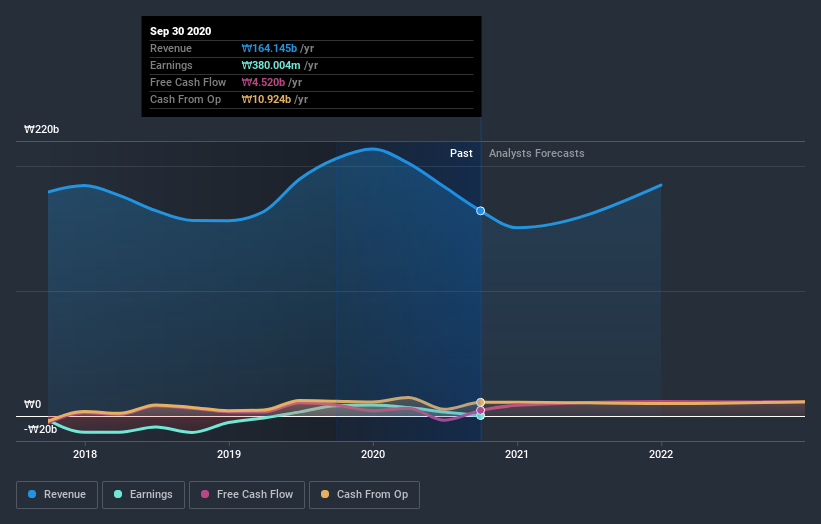This screenshot has height=524, width=821.
Task: Select the Earnings data point marker
Action: (480, 416)
